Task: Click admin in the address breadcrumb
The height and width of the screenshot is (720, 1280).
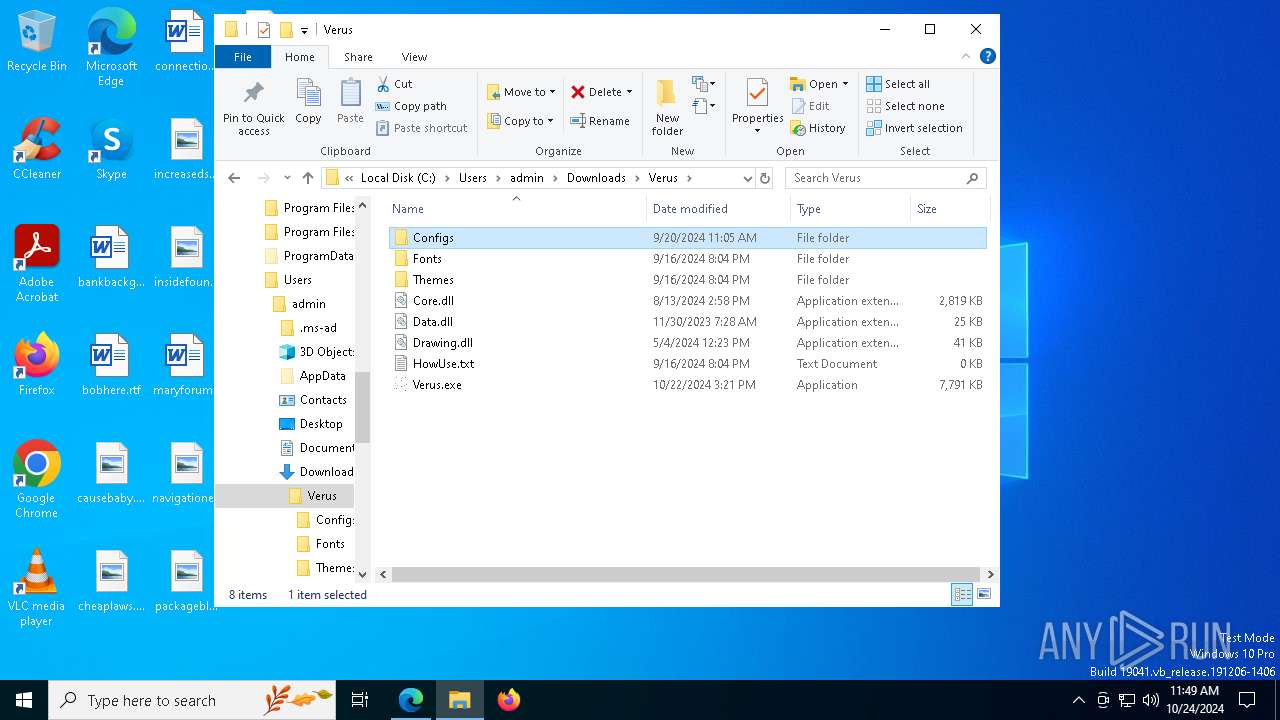Action: coord(527,178)
